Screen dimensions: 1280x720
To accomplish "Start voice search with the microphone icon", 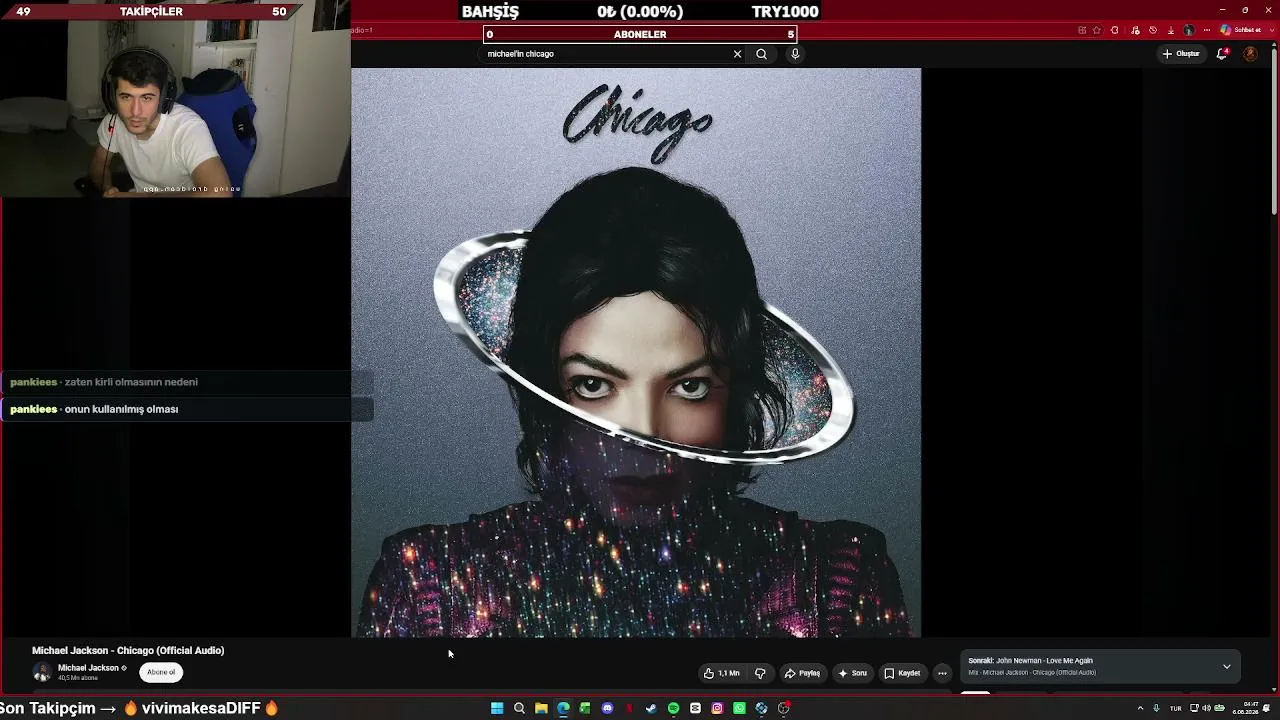I will coord(795,54).
